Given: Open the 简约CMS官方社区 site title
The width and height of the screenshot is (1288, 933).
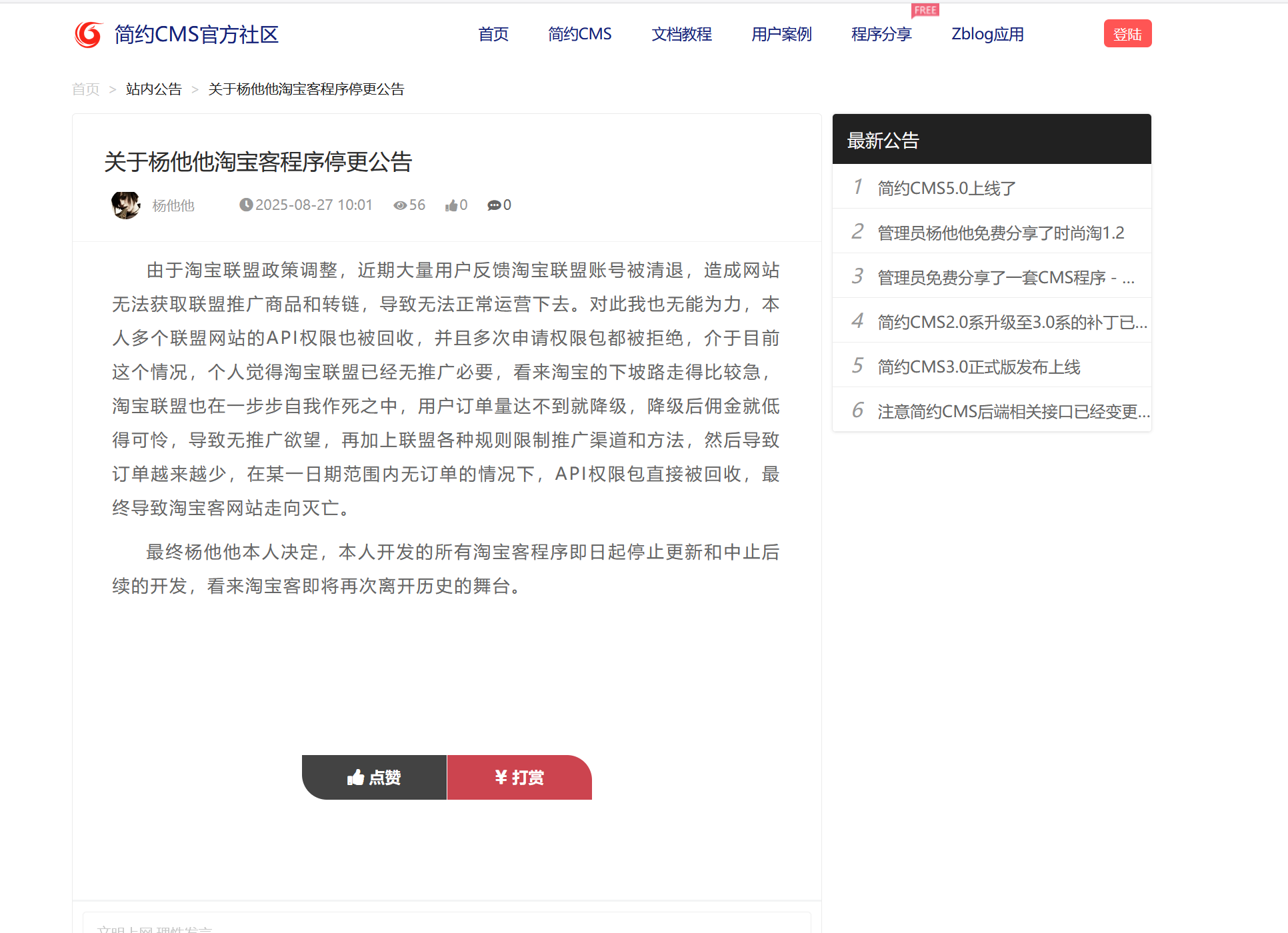Looking at the screenshot, I should pyautogui.click(x=197, y=34).
